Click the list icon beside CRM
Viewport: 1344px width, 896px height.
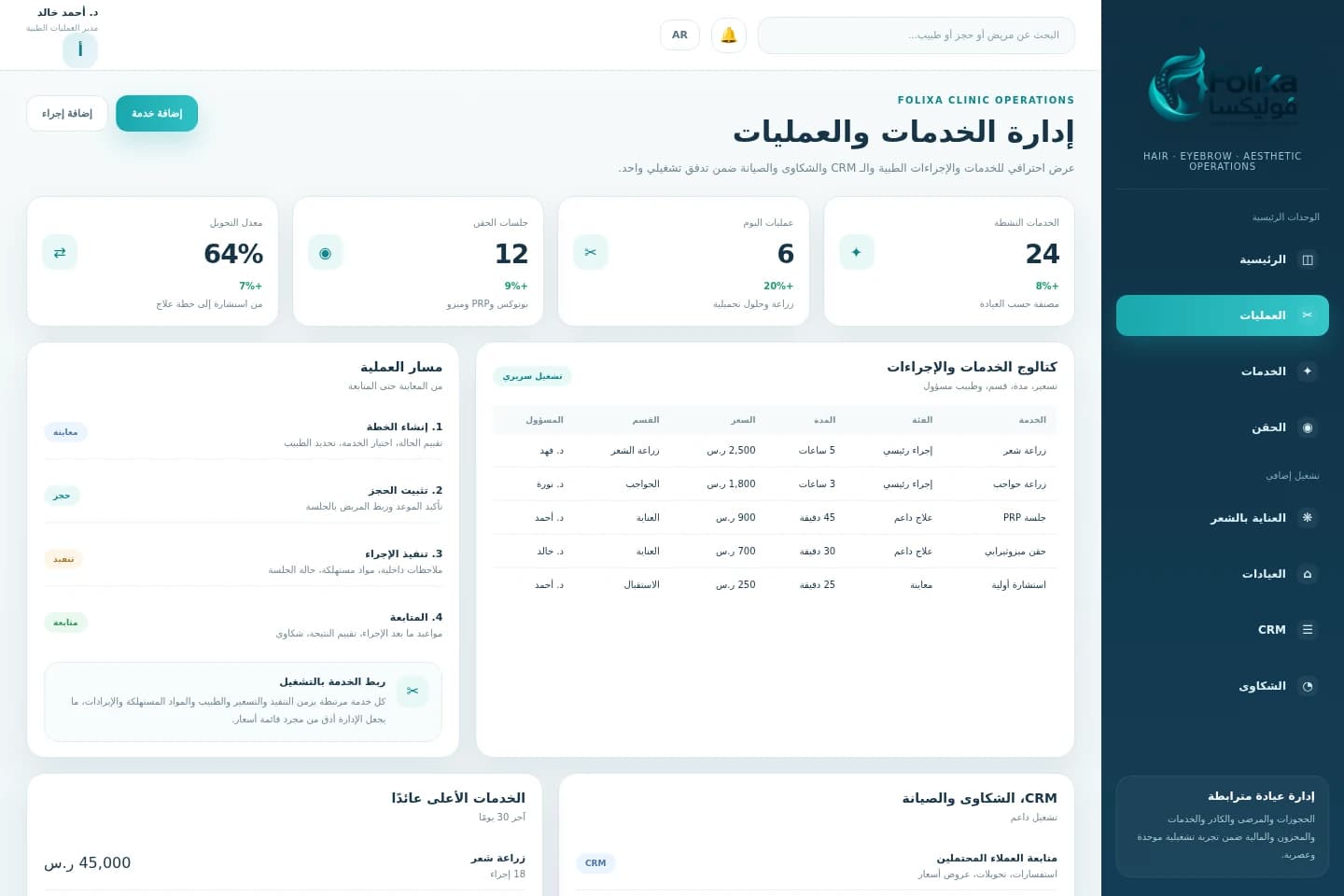coord(1308,630)
